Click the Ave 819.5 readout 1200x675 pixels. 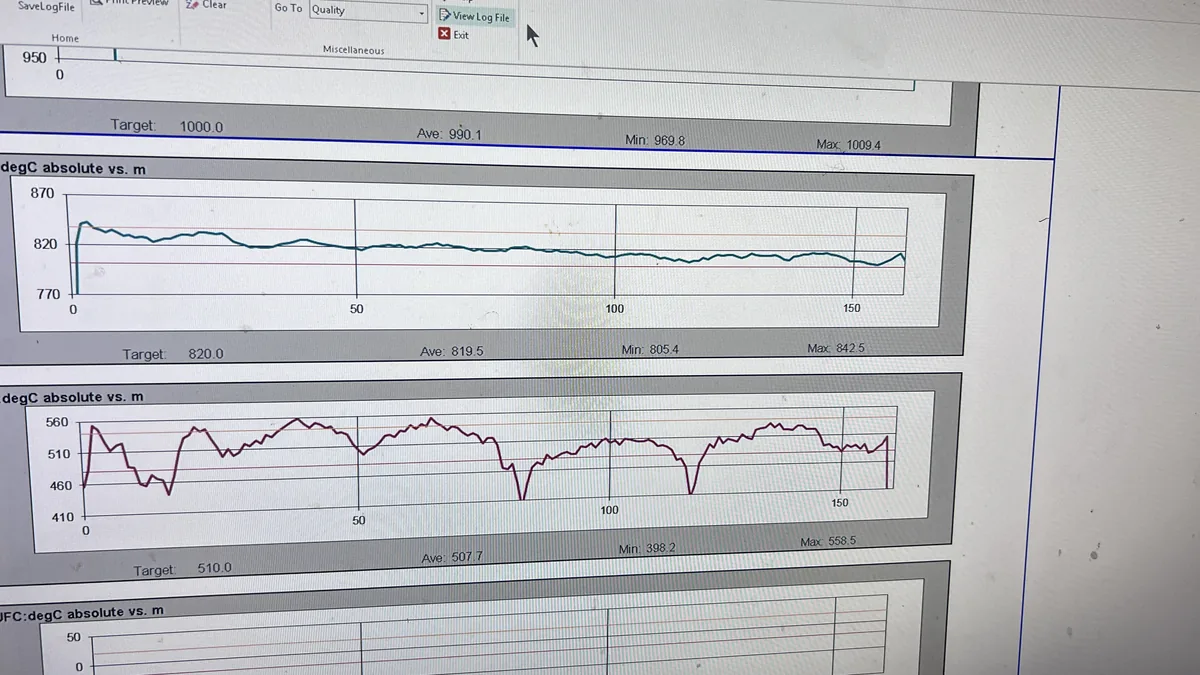(x=452, y=352)
